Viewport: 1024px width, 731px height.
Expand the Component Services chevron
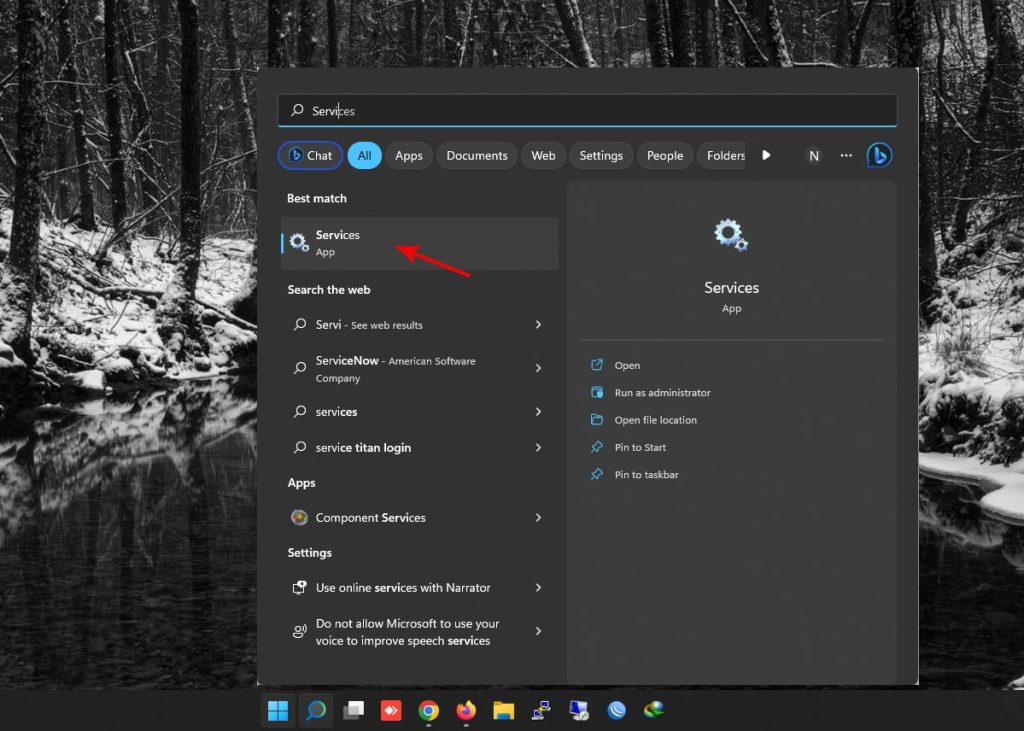(538, 518)
